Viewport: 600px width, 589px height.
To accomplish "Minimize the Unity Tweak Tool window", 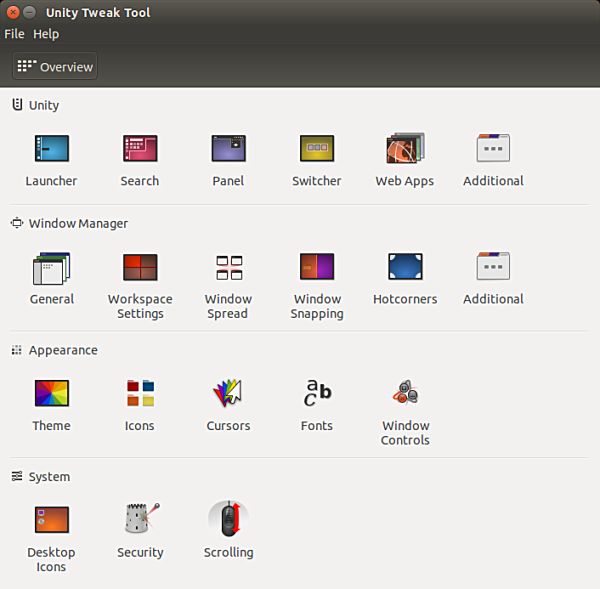I will [x=29, y=13].
